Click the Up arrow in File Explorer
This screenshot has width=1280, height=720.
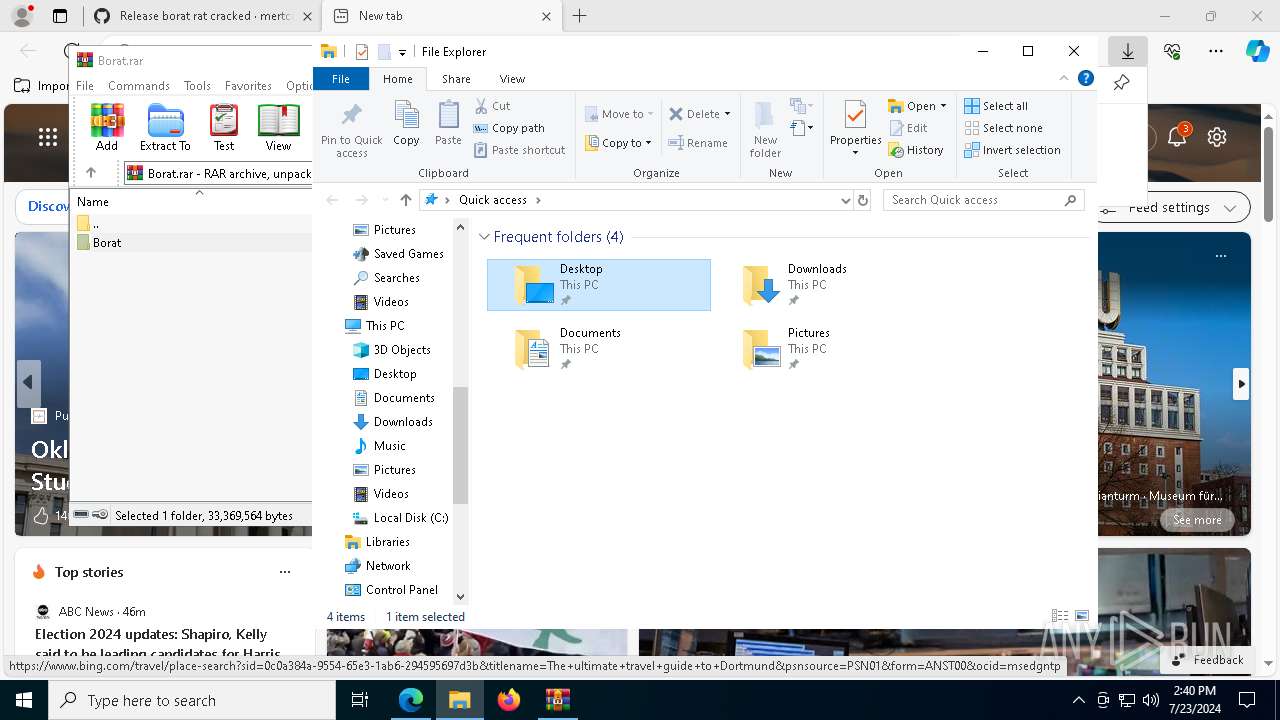coord(406,200)
